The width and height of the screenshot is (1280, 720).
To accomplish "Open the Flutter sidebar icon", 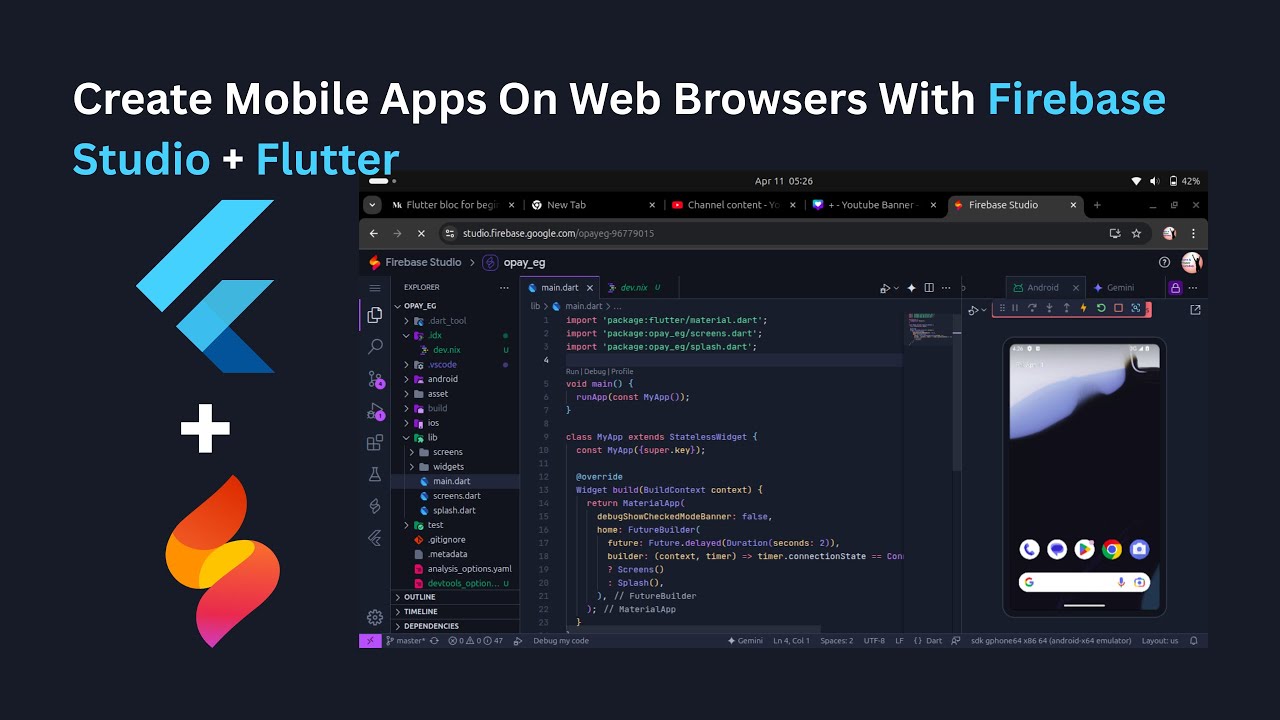I will [375, 538].
